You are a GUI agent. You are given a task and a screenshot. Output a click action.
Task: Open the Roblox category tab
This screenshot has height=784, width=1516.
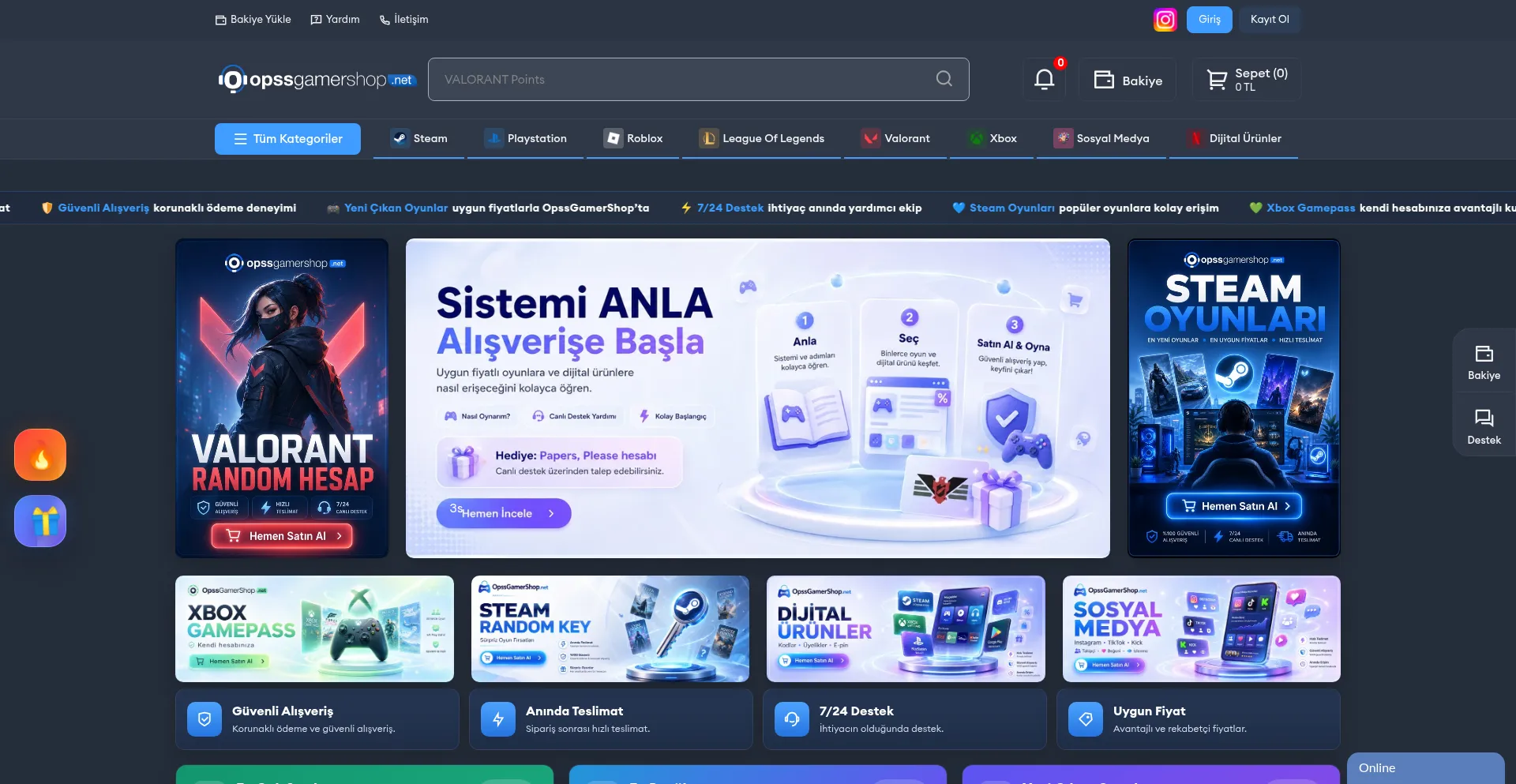point(632,139)
